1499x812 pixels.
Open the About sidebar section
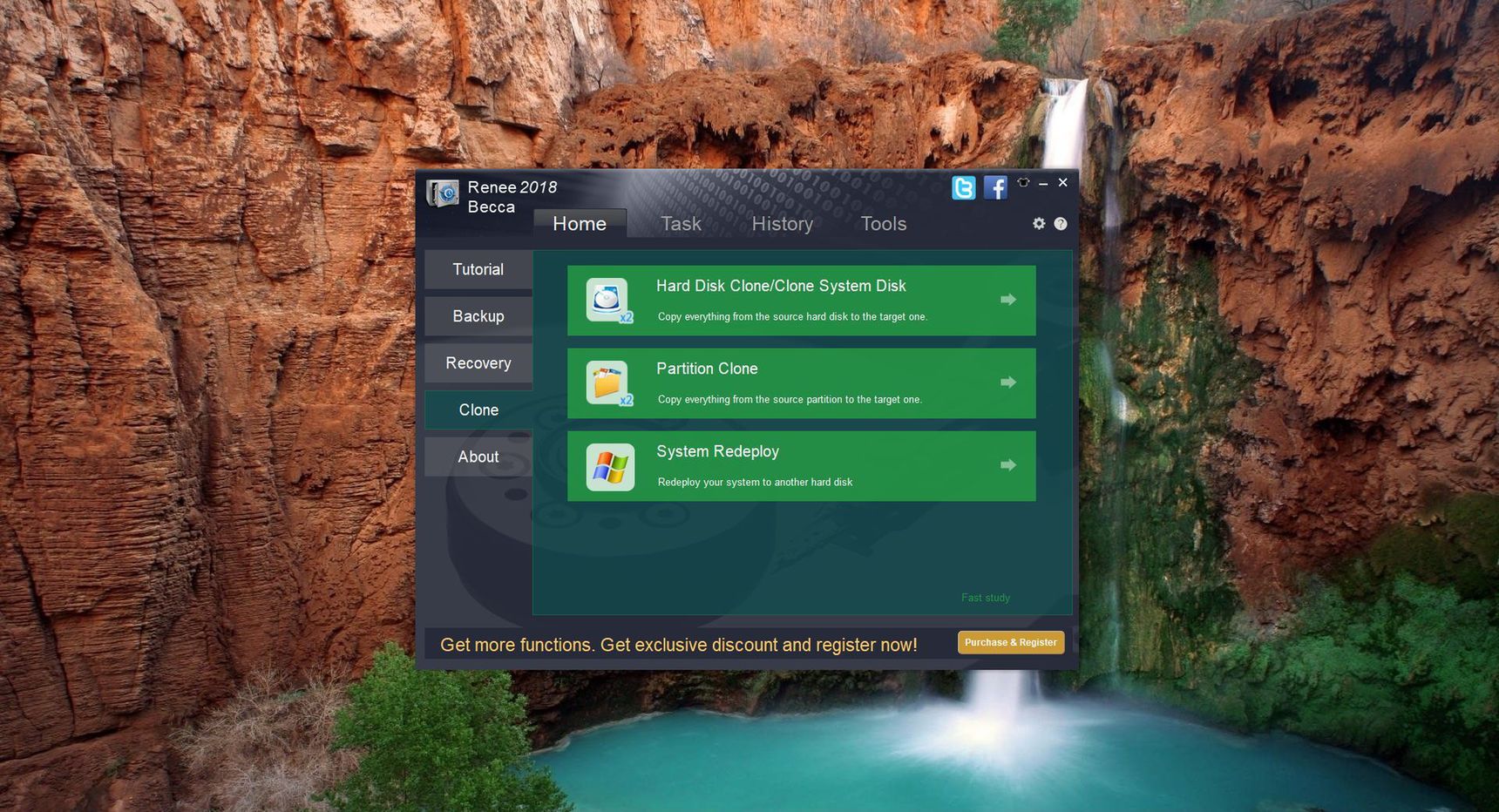click(478, 457)
